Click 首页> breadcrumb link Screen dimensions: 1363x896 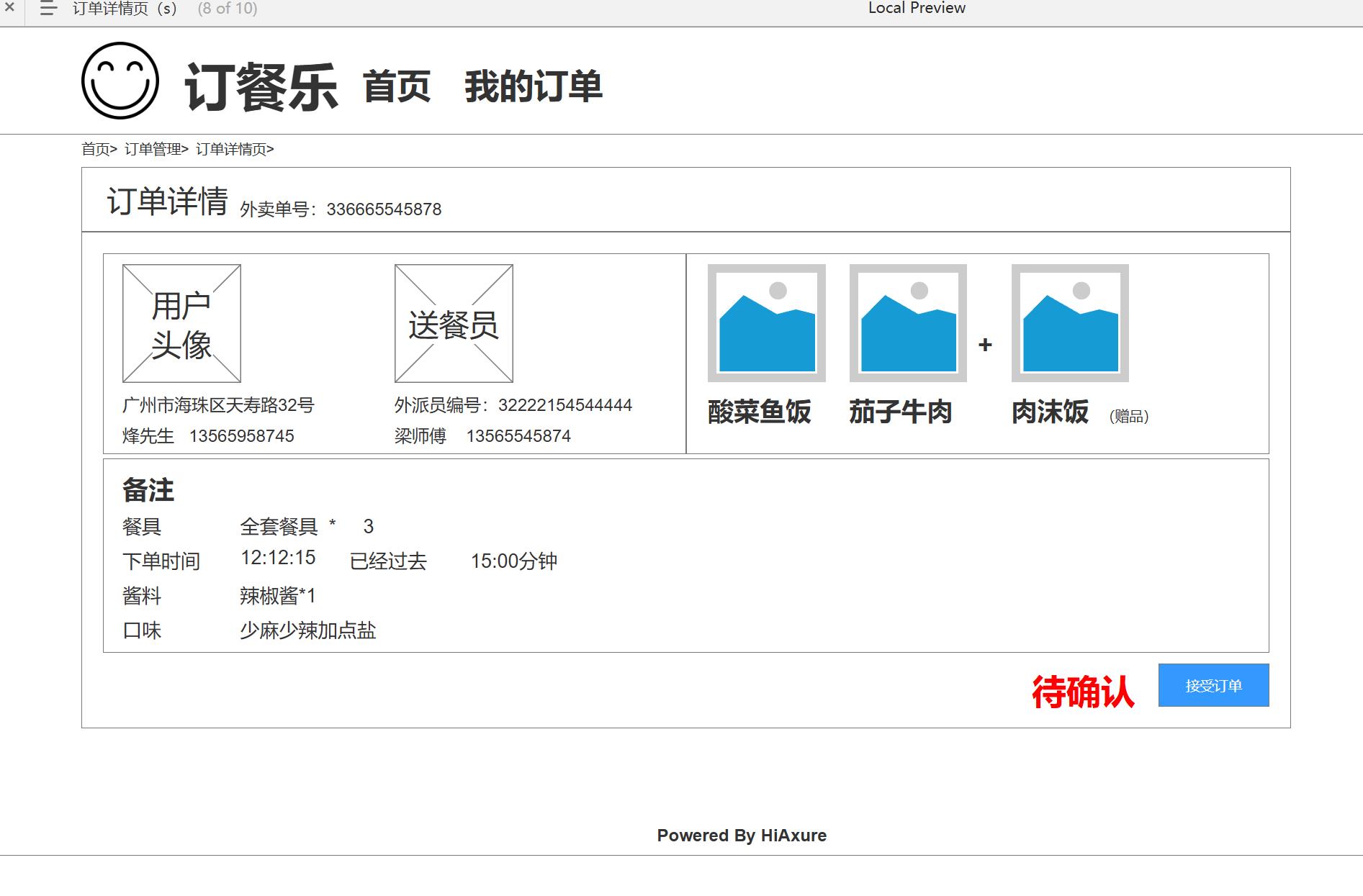tap(99, 149)
